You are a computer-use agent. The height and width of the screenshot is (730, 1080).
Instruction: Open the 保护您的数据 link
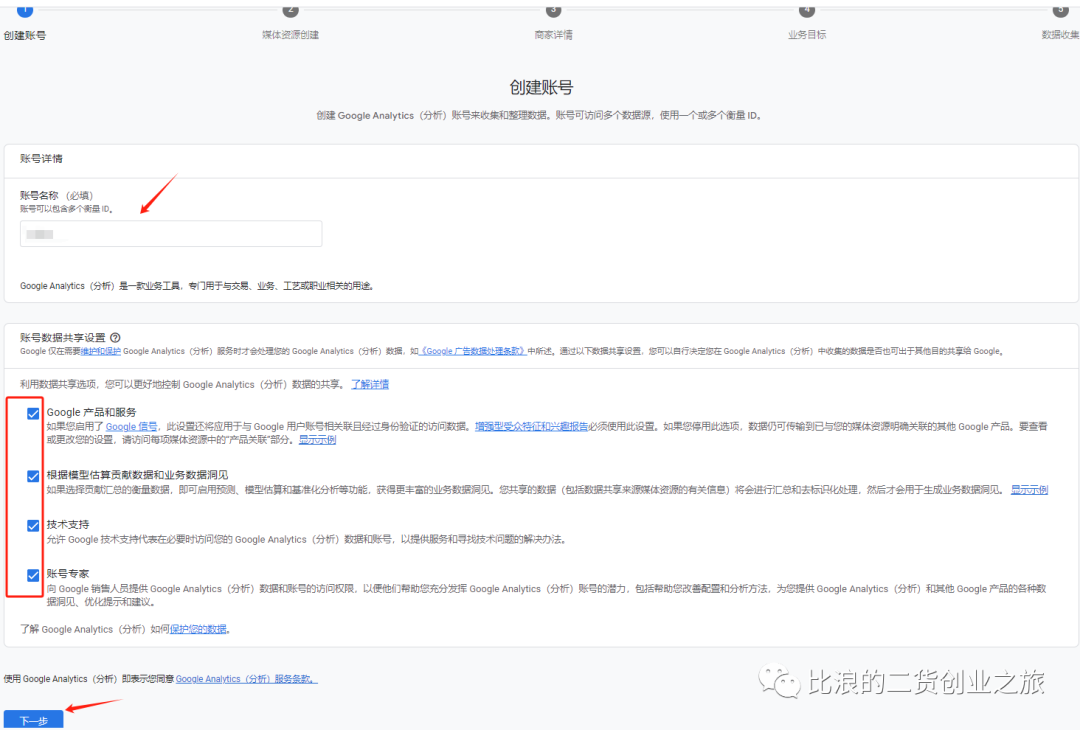(x=198, y=629)
